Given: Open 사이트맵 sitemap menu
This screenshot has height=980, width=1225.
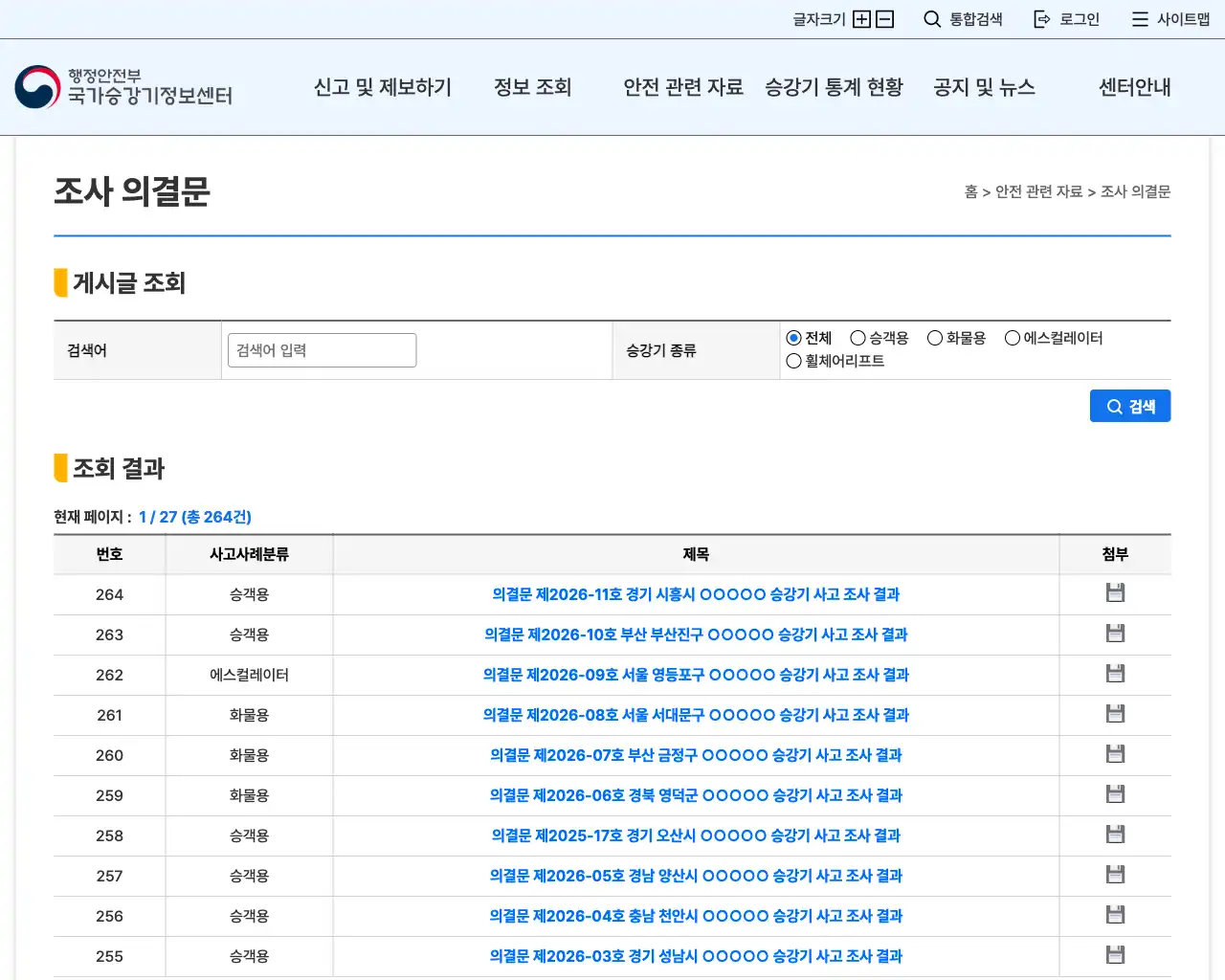Looking at the screenshot, I should 1171,19.
